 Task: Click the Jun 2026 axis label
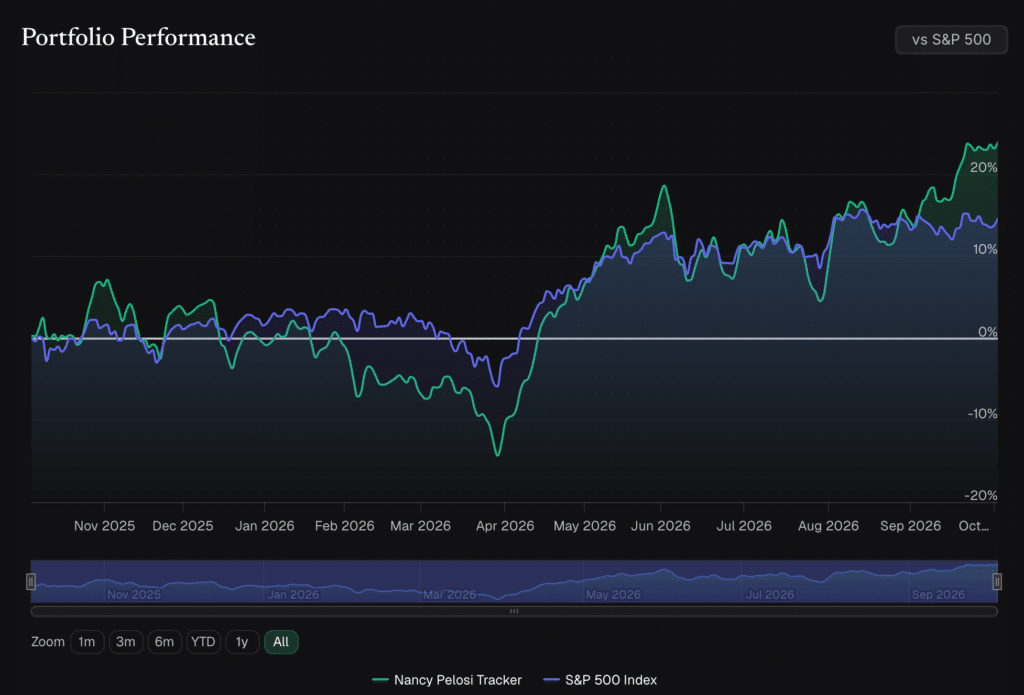coord(660,526)
